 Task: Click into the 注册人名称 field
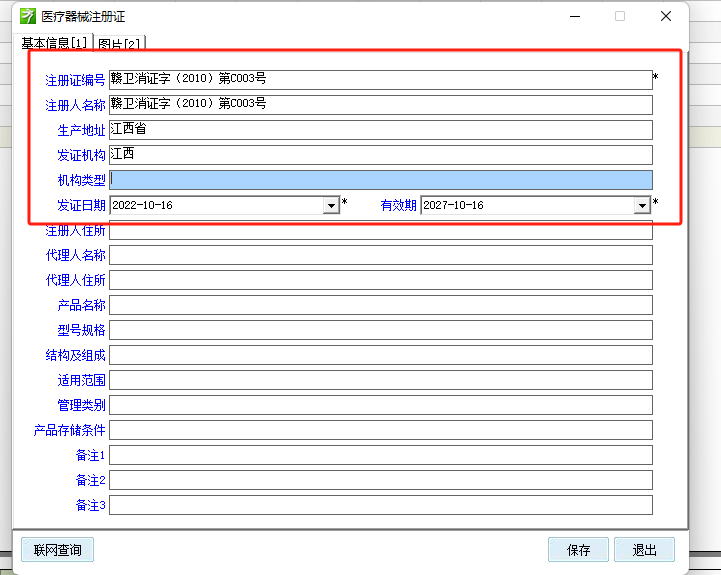[x=380, y=105]
